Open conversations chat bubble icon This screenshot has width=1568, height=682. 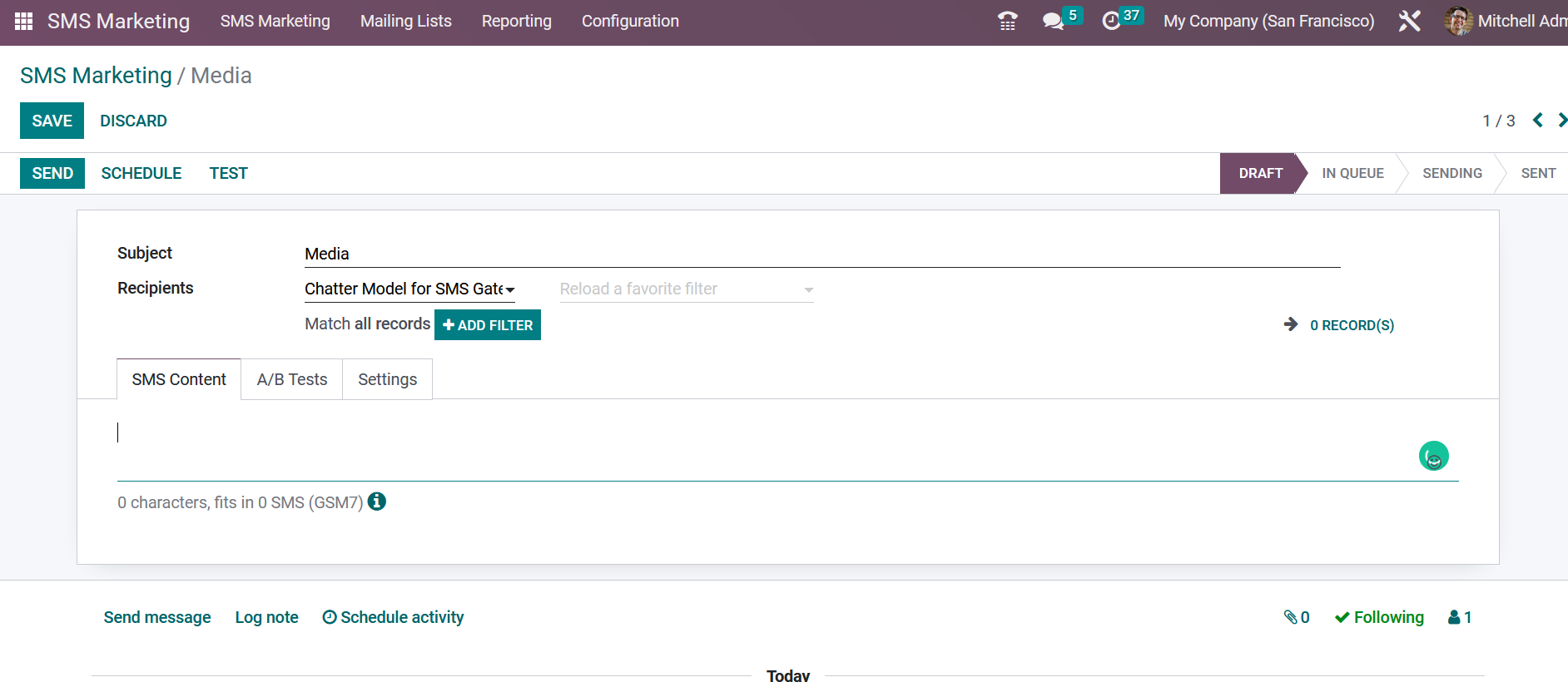[1054, 21]
